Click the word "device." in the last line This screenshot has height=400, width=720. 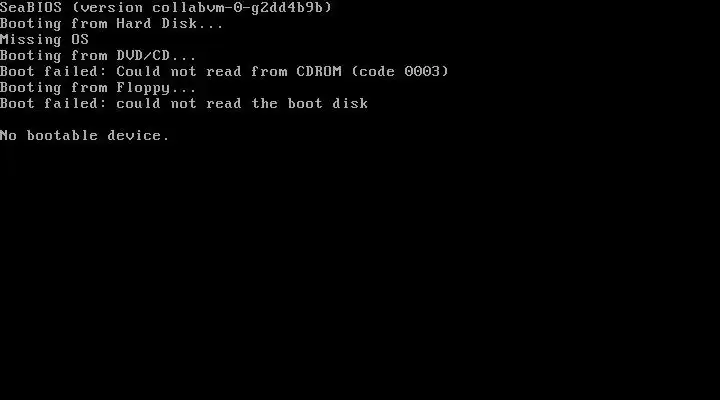(138, 135)
